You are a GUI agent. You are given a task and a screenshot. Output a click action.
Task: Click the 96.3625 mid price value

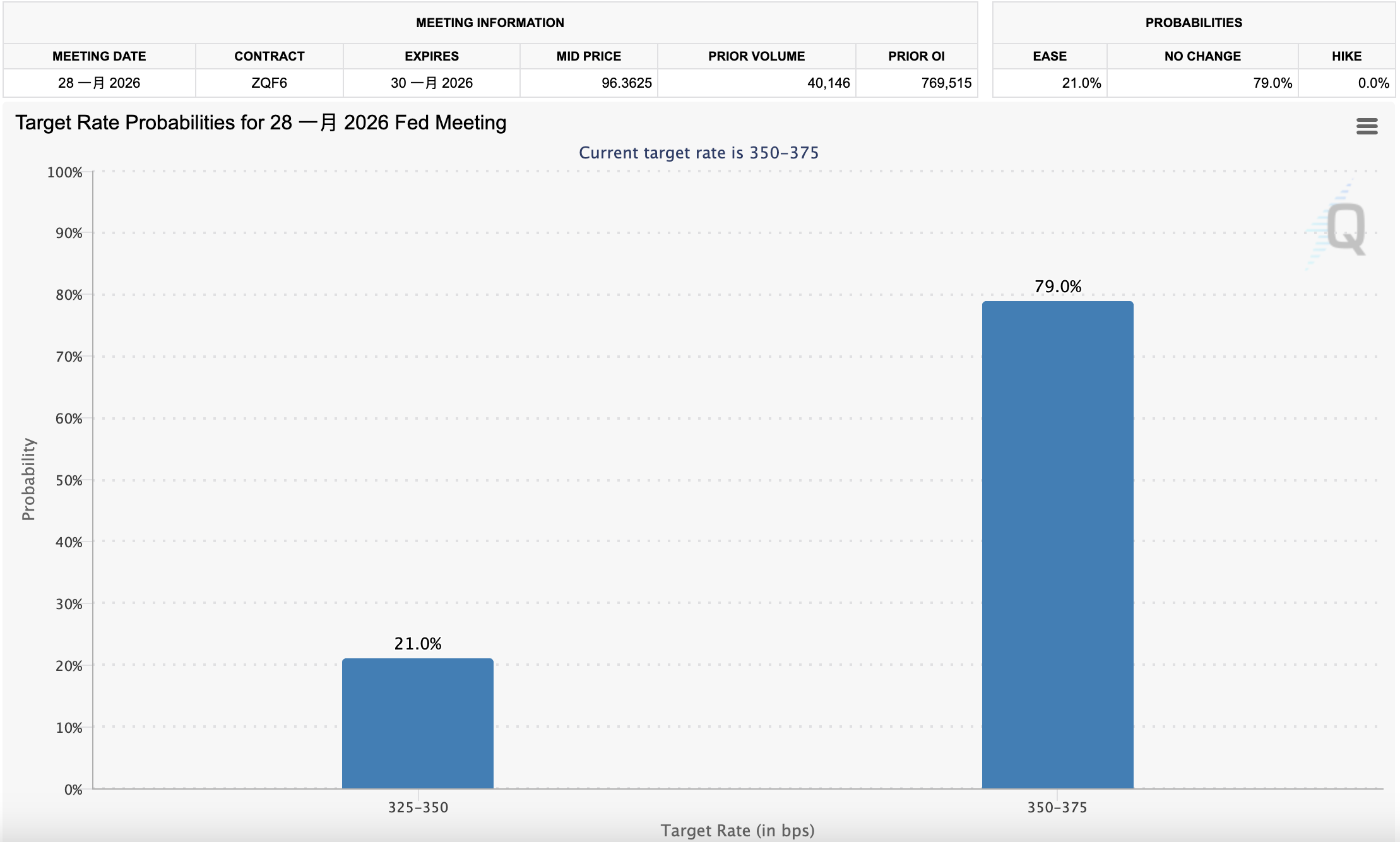626,83
